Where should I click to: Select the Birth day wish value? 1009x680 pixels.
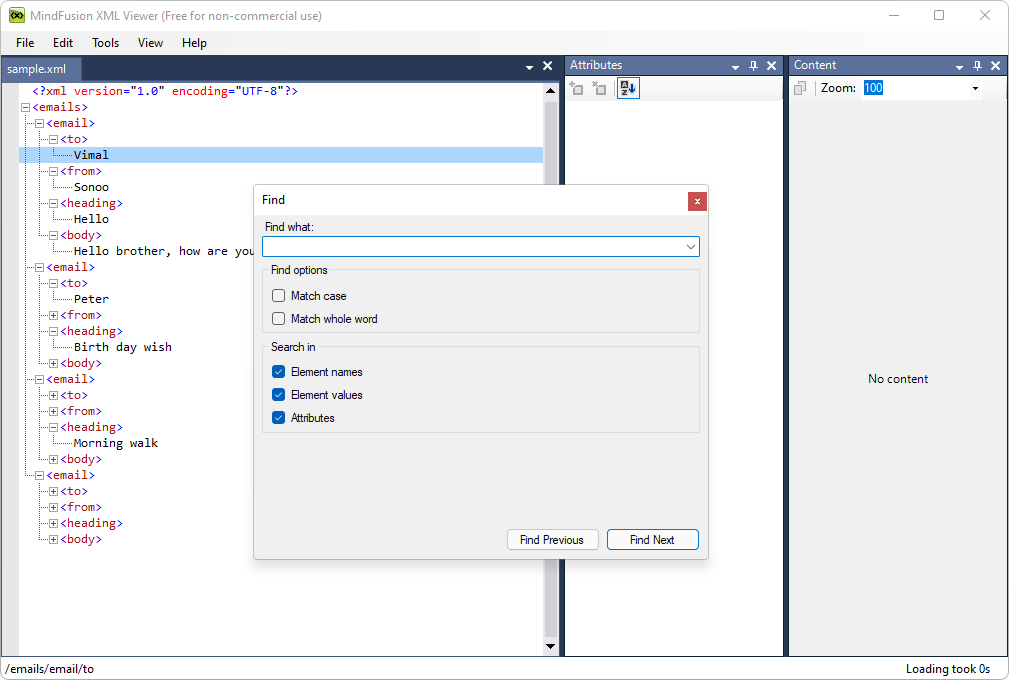point(123,347)
